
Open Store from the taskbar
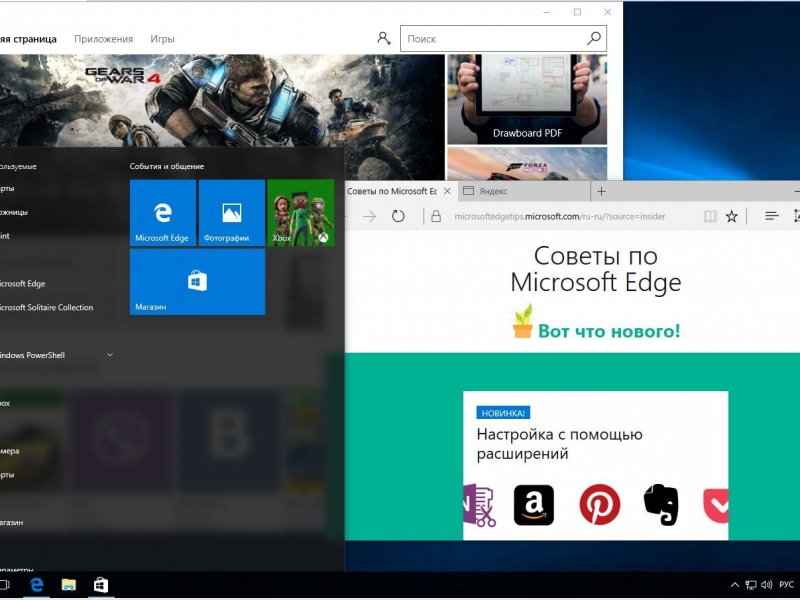tap(101, 585)
